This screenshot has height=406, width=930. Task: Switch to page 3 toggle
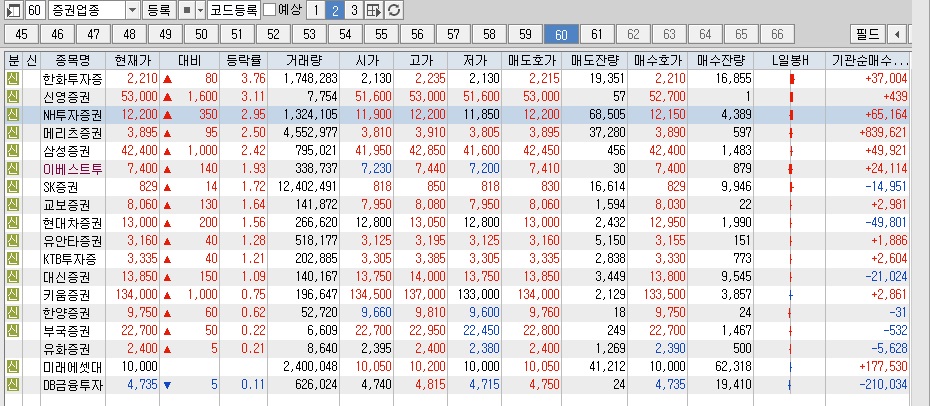tap(354, 9)
